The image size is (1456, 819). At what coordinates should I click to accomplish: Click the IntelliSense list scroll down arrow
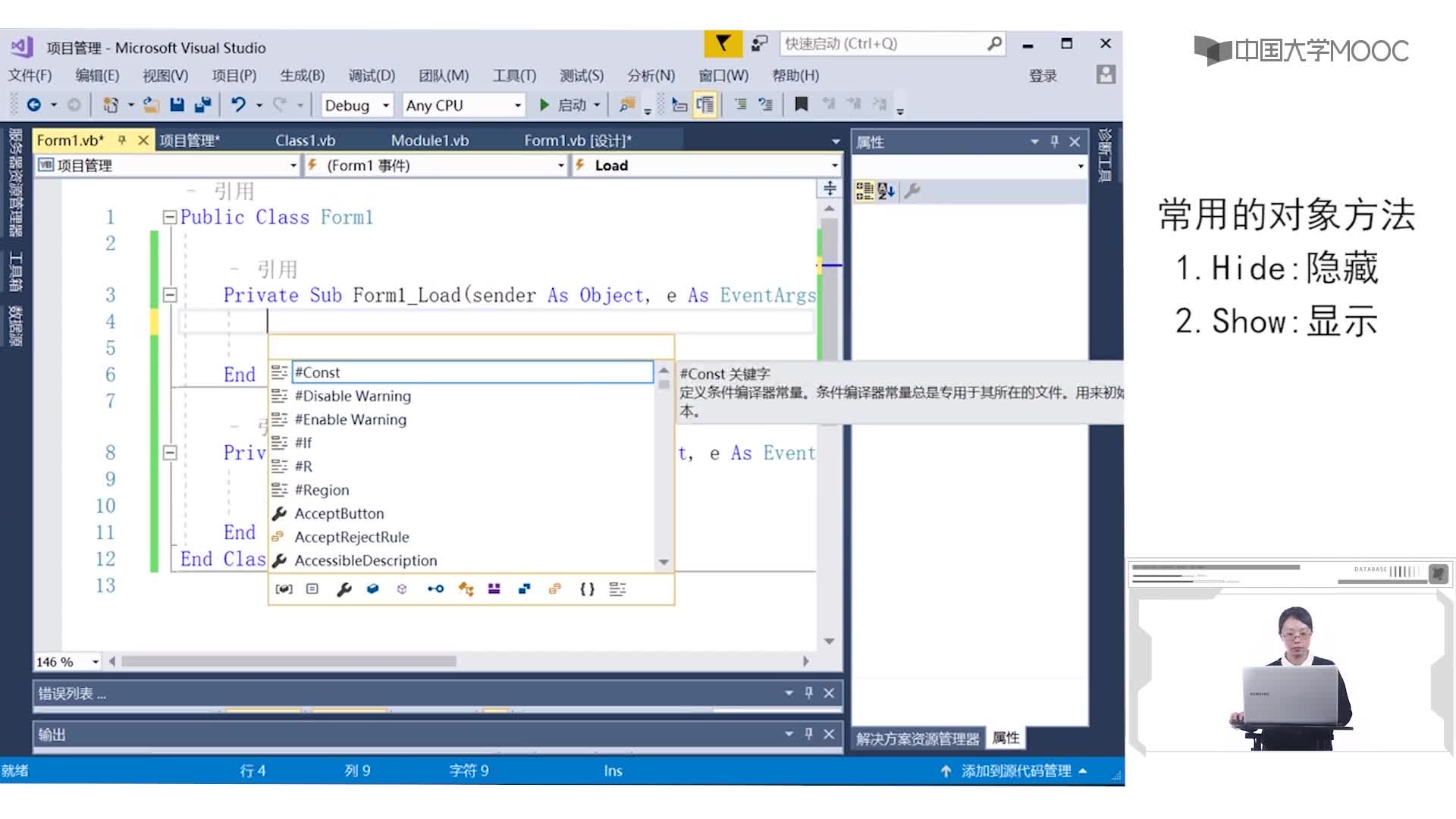click(664, 562)
